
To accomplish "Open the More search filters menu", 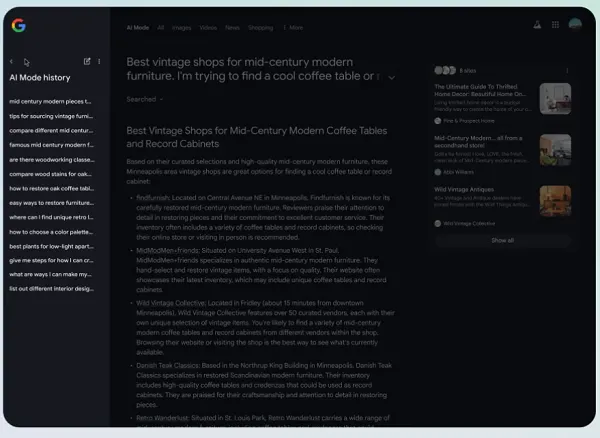I will tap(295, 28).
